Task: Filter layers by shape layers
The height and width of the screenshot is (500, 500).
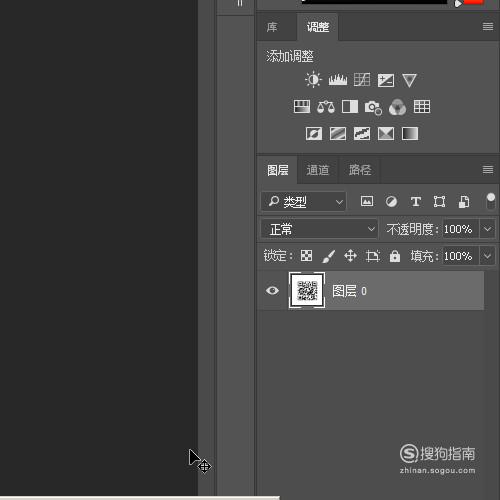Action: [439, 201]
